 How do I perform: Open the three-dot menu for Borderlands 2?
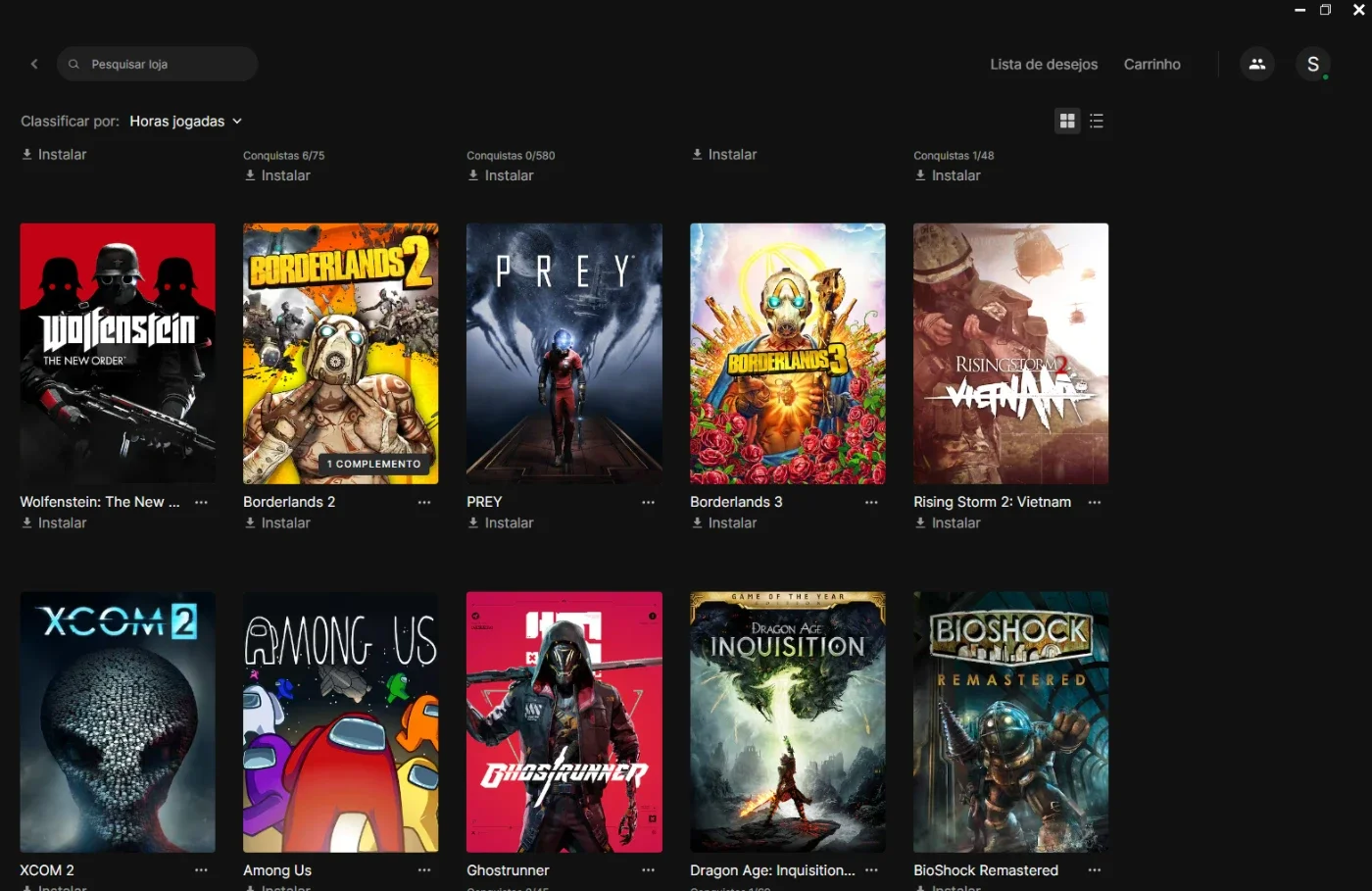click(x=424, y=502)
